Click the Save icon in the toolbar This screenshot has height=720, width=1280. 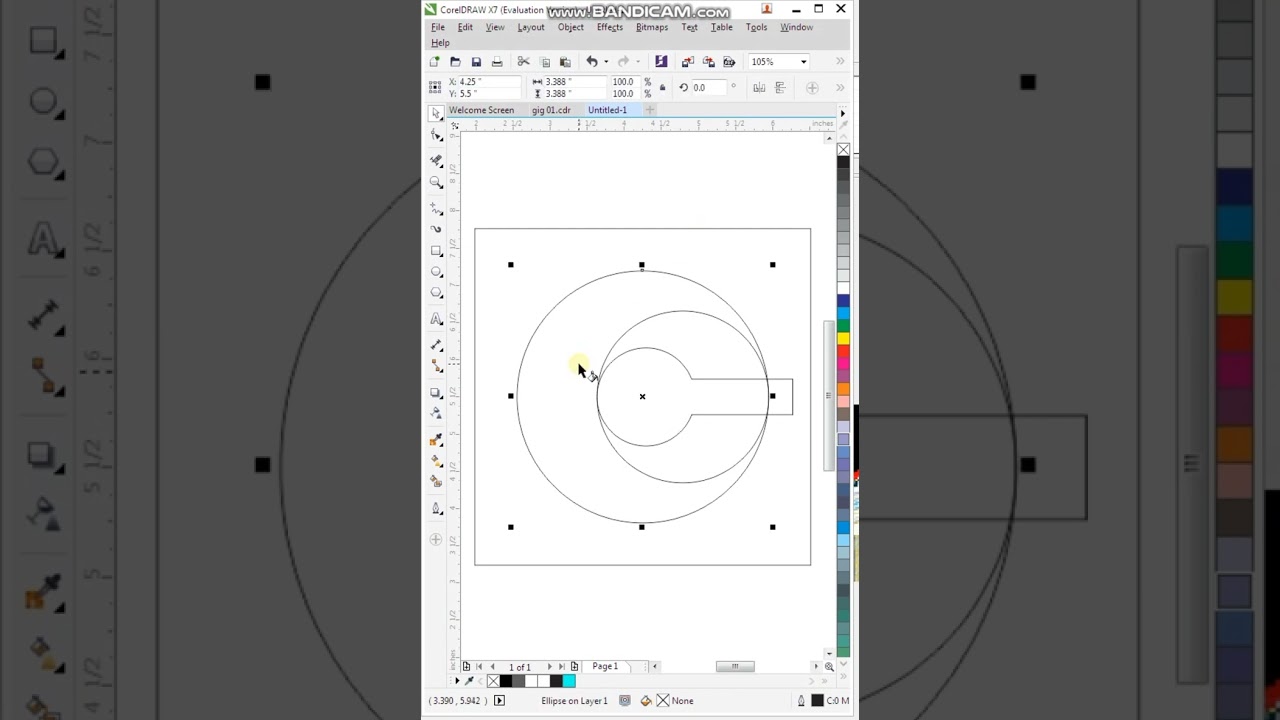coord(476,62)
